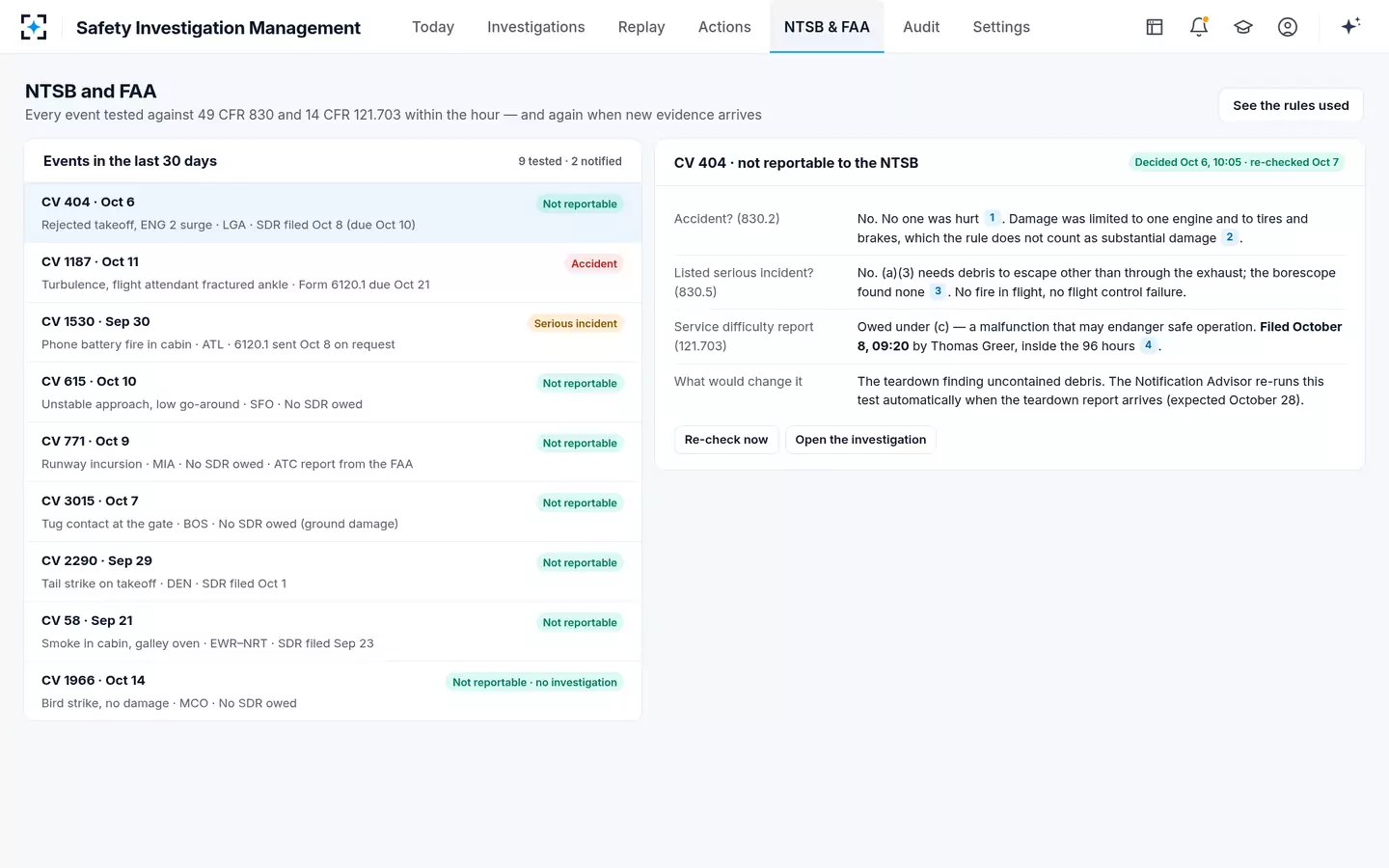This screenshot has width=1389, height=868.
Task: Open citation reference 3
Action: [938, 291]
